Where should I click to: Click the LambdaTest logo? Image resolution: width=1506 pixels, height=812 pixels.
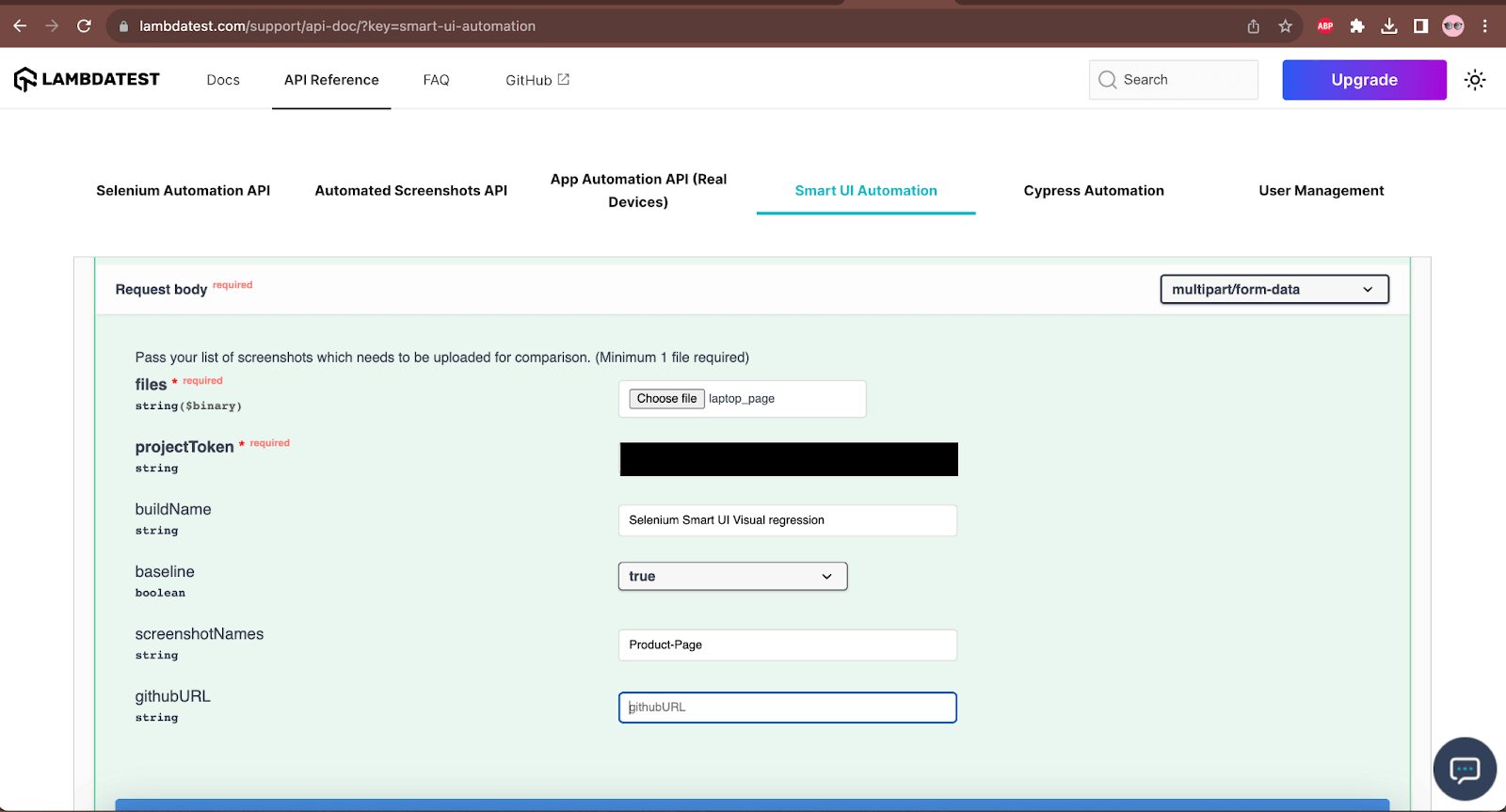coord(87,80)
